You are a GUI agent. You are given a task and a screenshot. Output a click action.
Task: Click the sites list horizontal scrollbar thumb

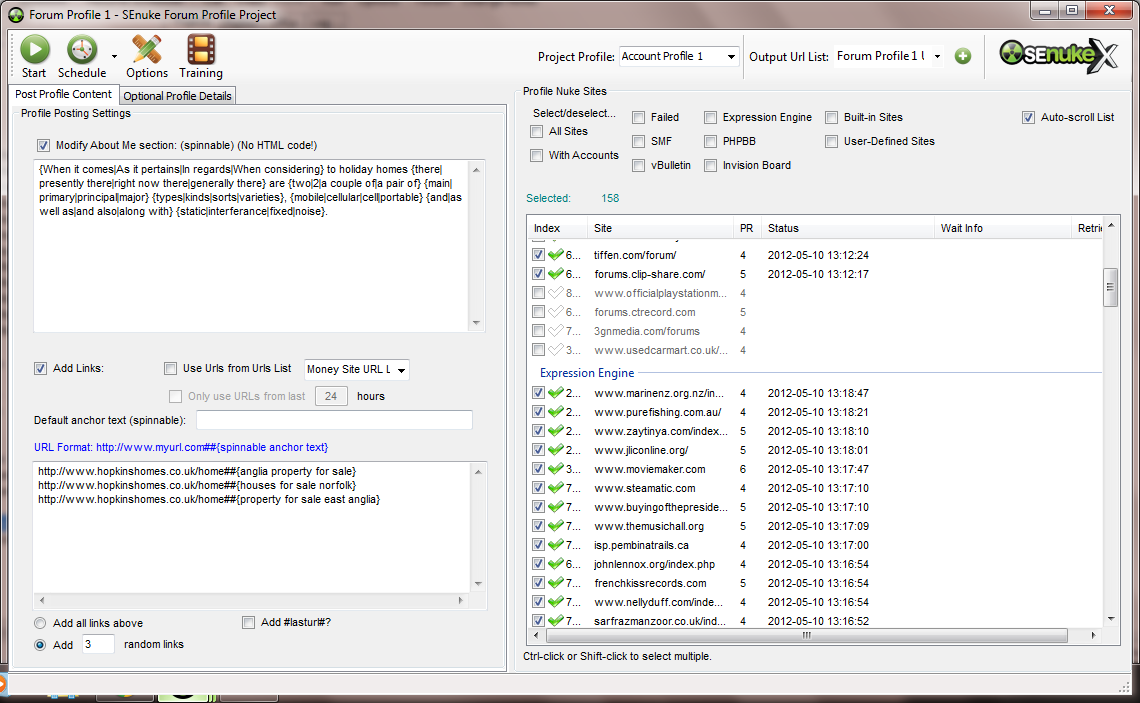[806, 635]
